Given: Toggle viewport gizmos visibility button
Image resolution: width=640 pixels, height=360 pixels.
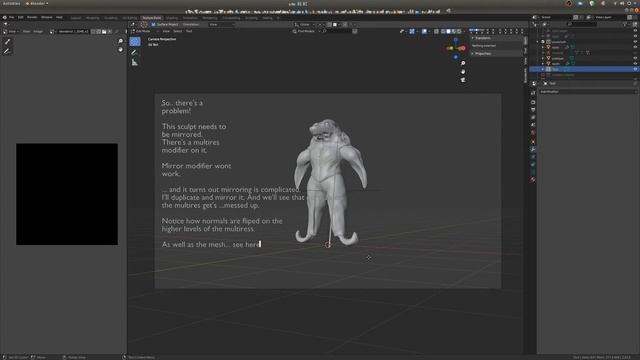Looking at the screenshot, I should pyautogui.click(x=412, y=31).
